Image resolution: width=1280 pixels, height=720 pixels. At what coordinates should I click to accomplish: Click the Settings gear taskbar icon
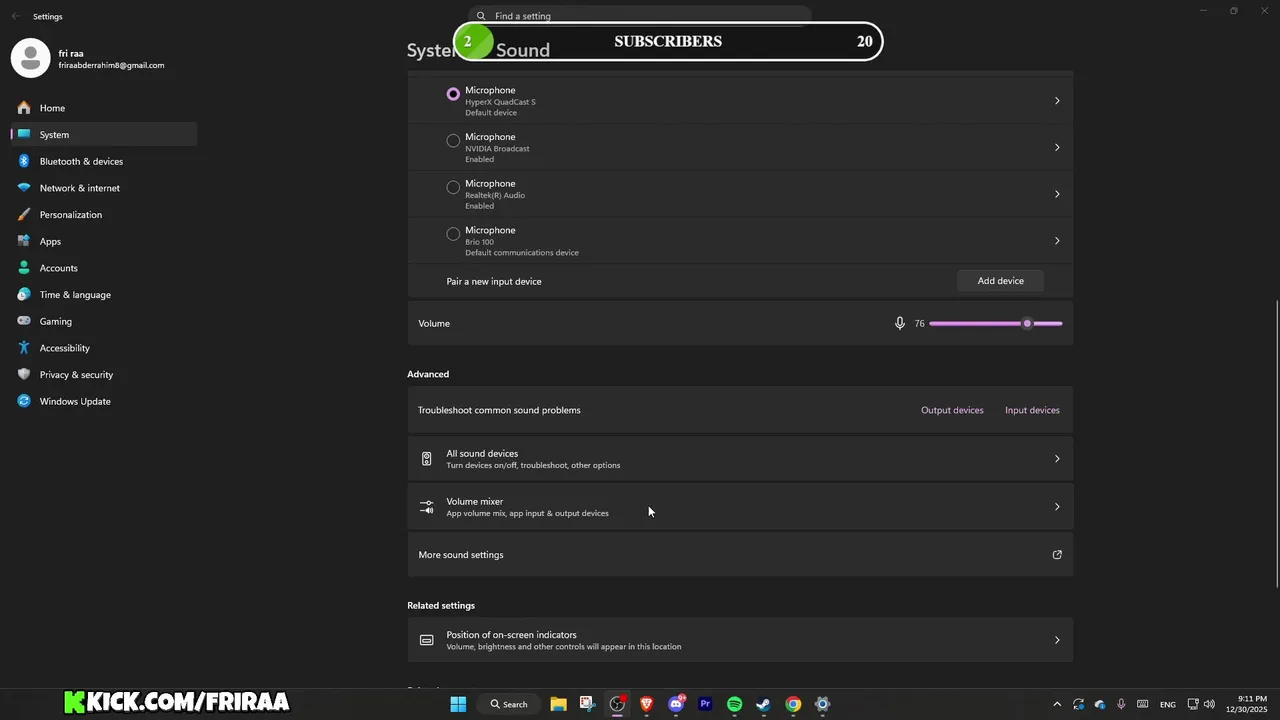pyautogui.click(x=822, y=704)
